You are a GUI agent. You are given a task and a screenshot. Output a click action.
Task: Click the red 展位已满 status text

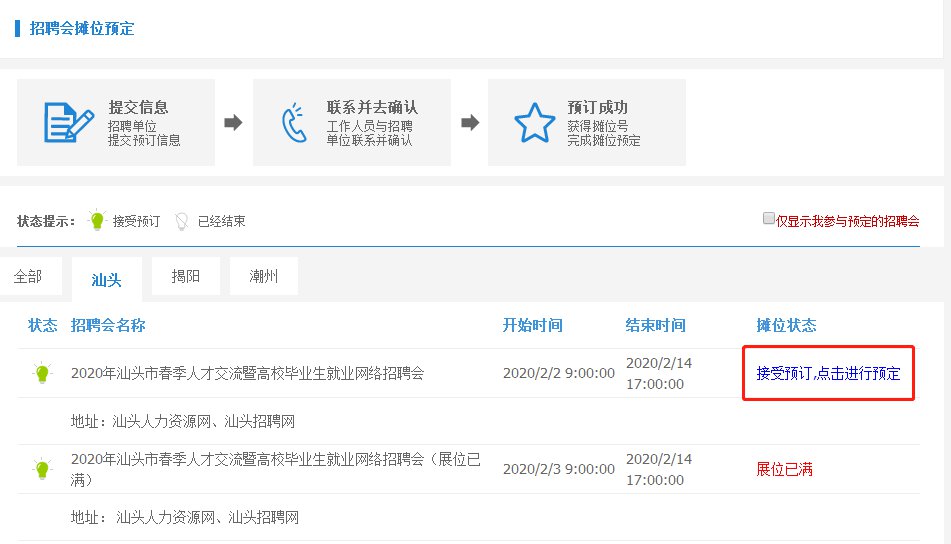click(x=784, y=468)
